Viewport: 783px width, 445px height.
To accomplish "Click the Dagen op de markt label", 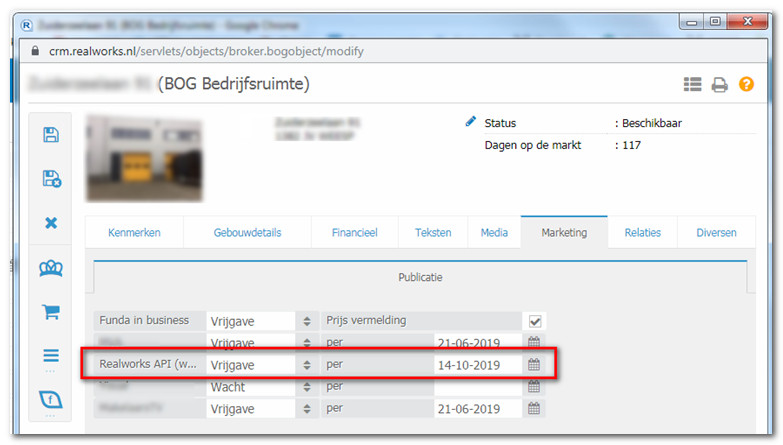I will pos(533,145).
